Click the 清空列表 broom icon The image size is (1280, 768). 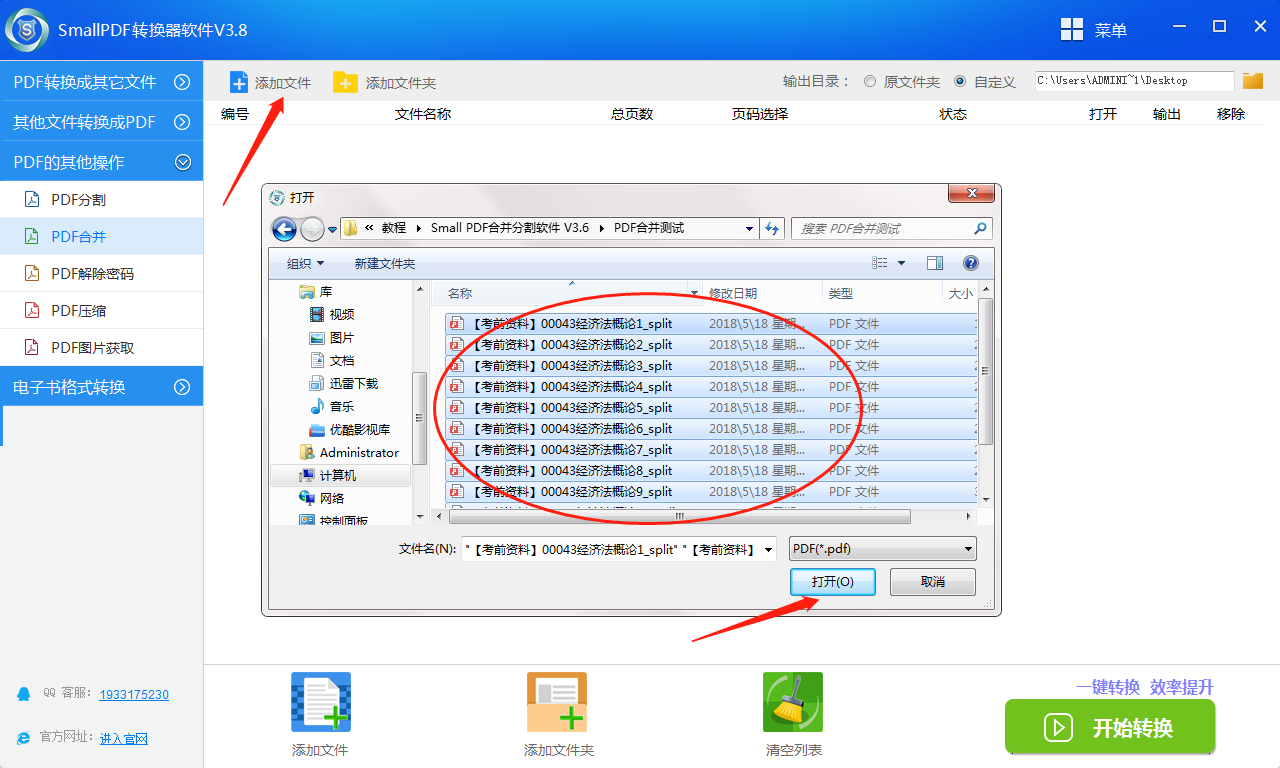tap(793, 702)
